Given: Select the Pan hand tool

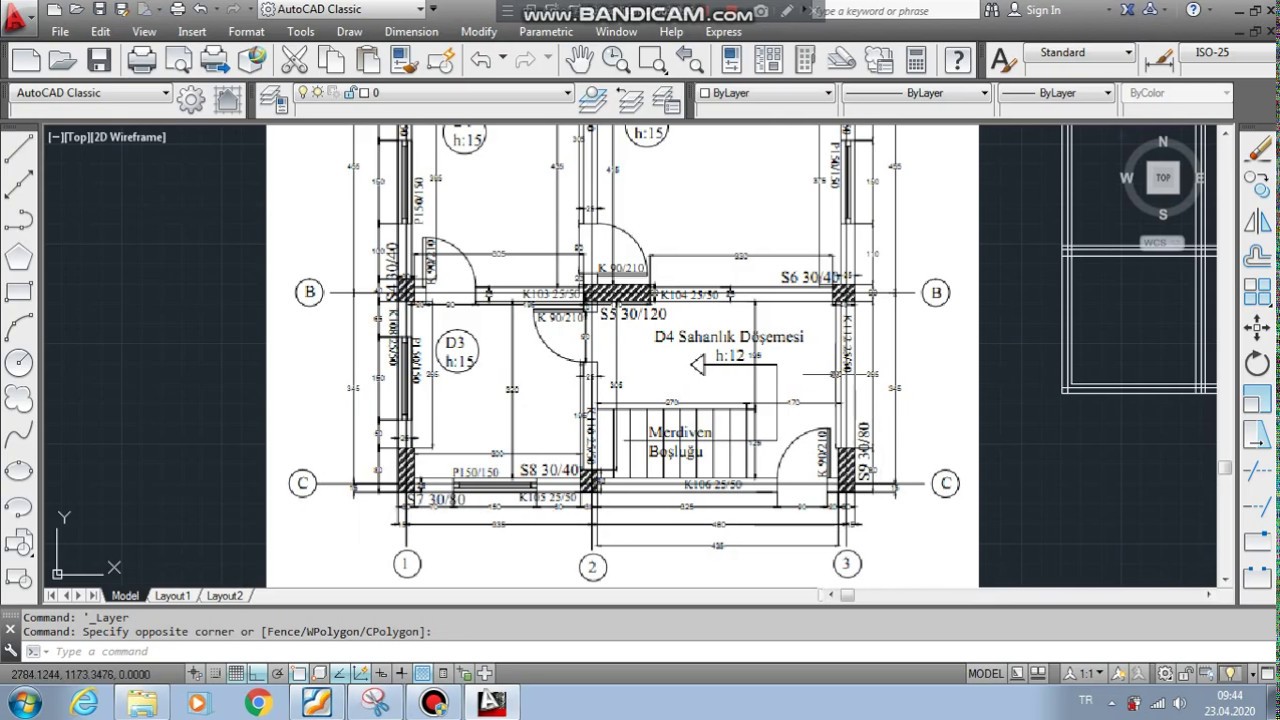Looking at the screenshot, I should tap(579, 60).
